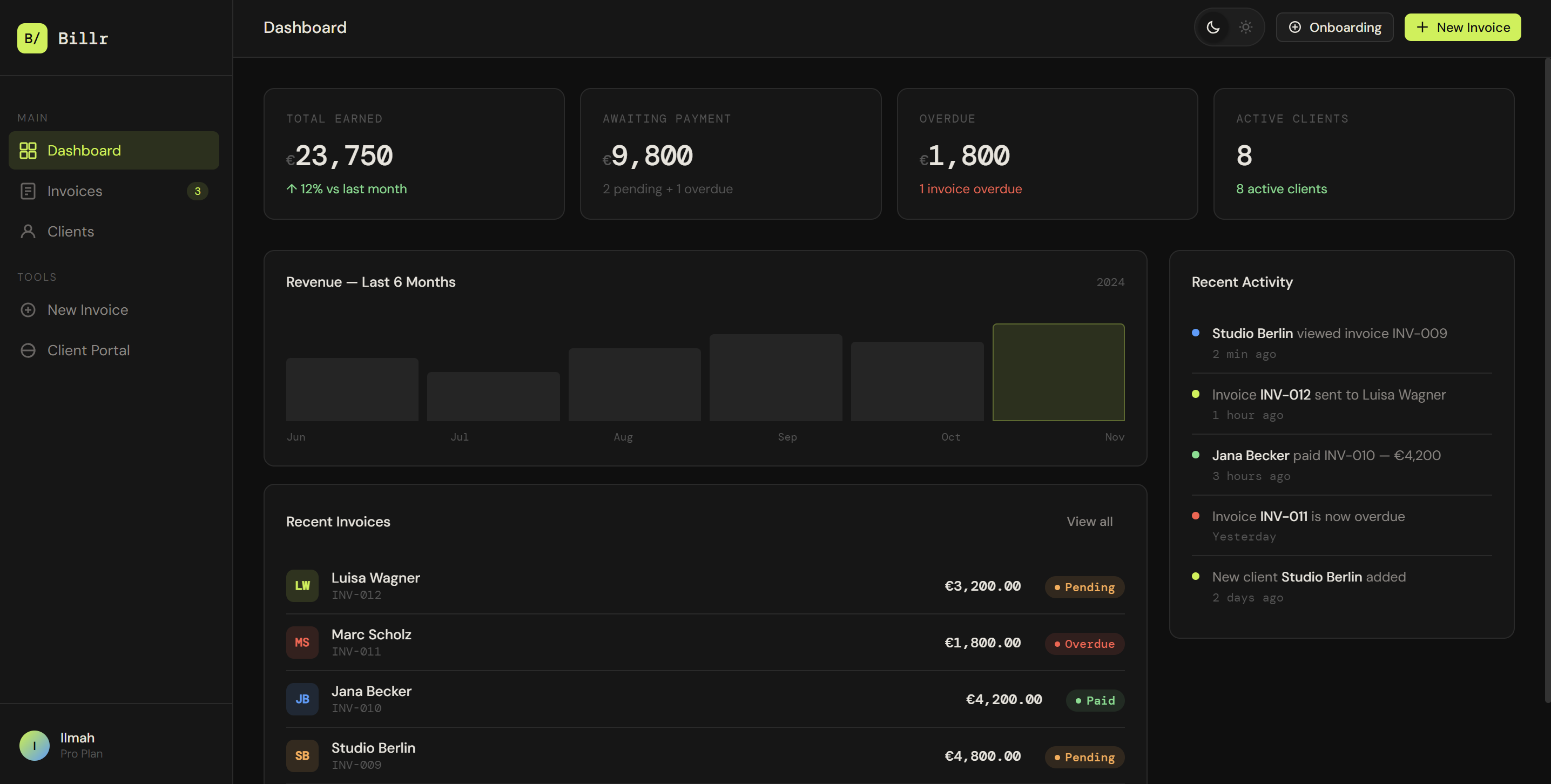Click the plus icon on New Invoice button
1551x784 pixels.
[1422, 27]
